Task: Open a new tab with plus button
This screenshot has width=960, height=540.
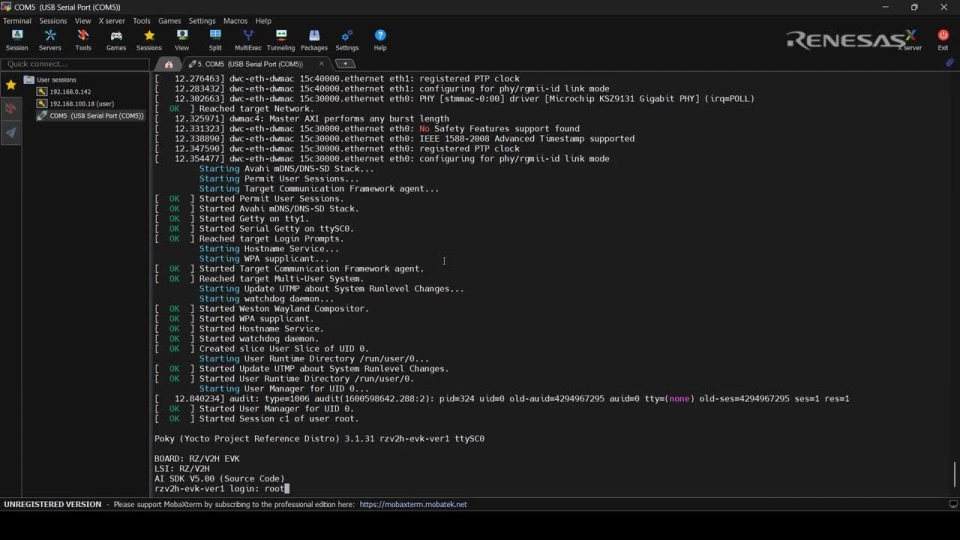Action: pyautogui.click(x=345, y=64)
